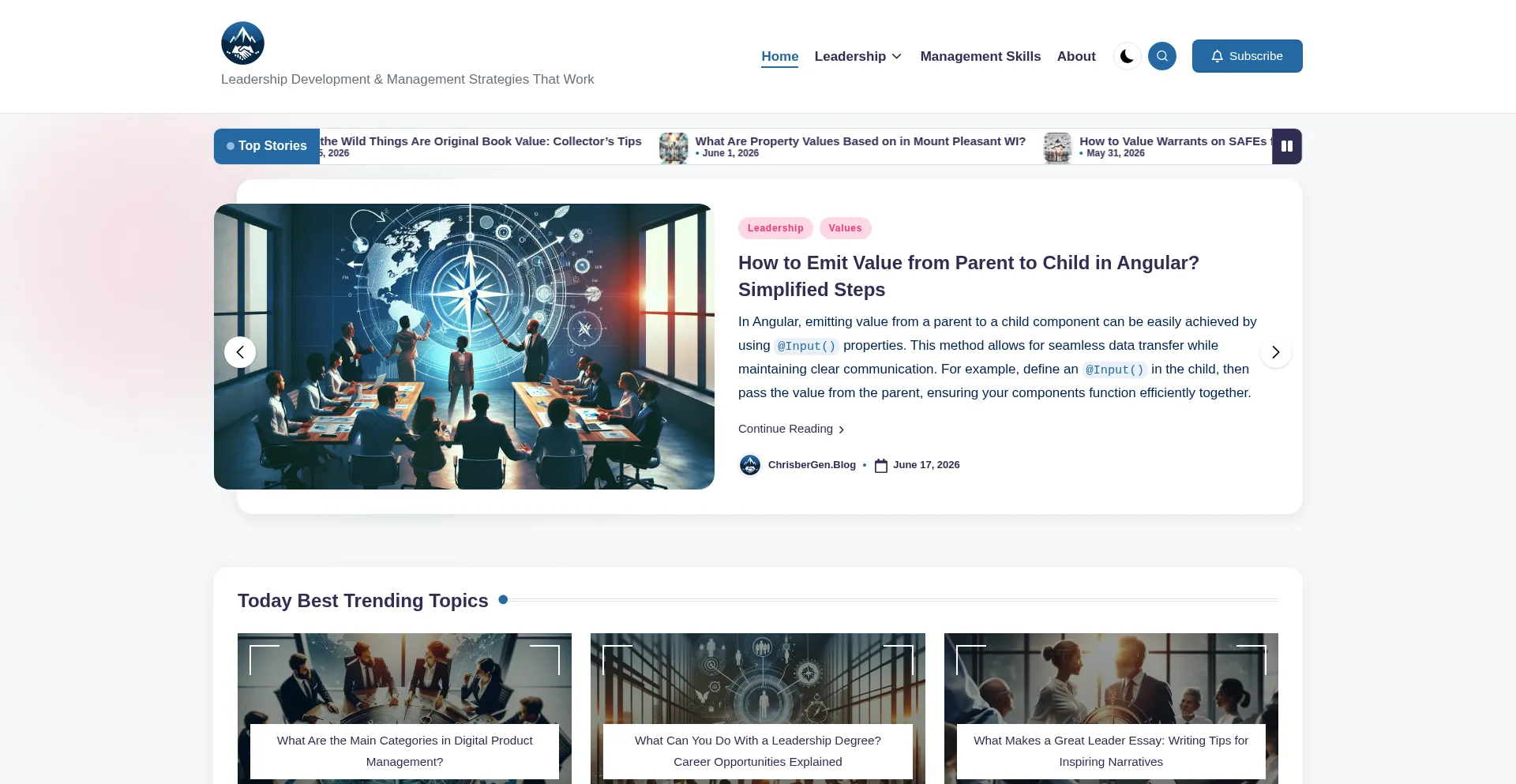Click Continue Reading link
The width and height of the screenshot is (1516, 784).
point(791,429)
